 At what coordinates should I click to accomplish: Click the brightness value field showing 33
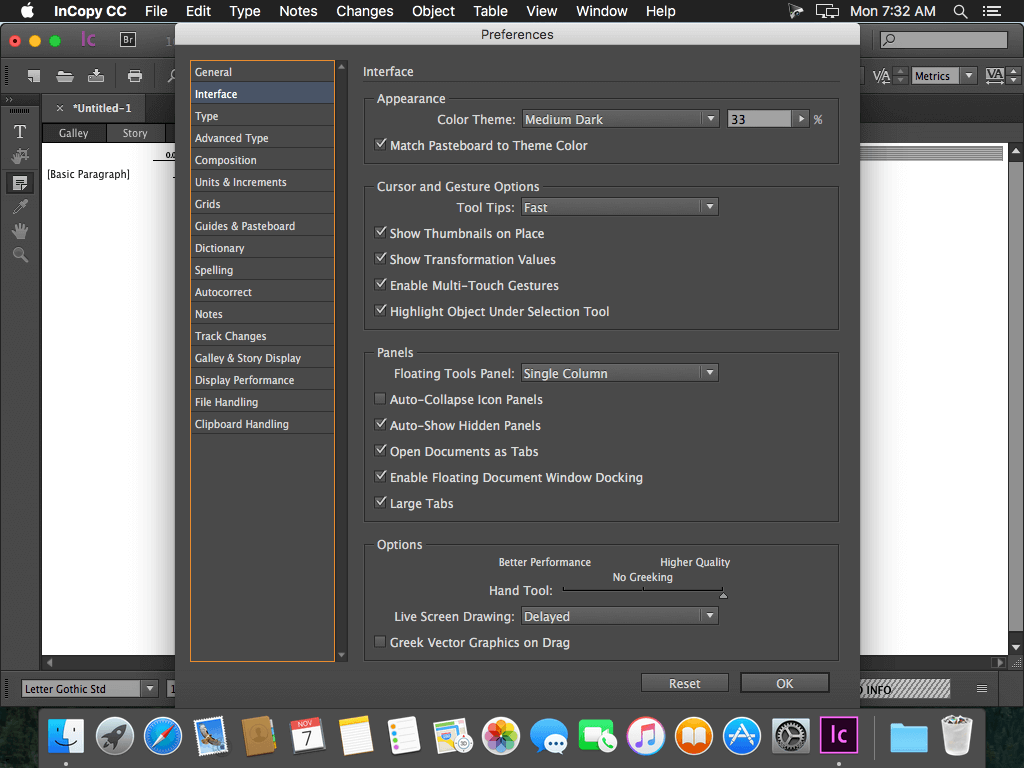tap(760, 119)
